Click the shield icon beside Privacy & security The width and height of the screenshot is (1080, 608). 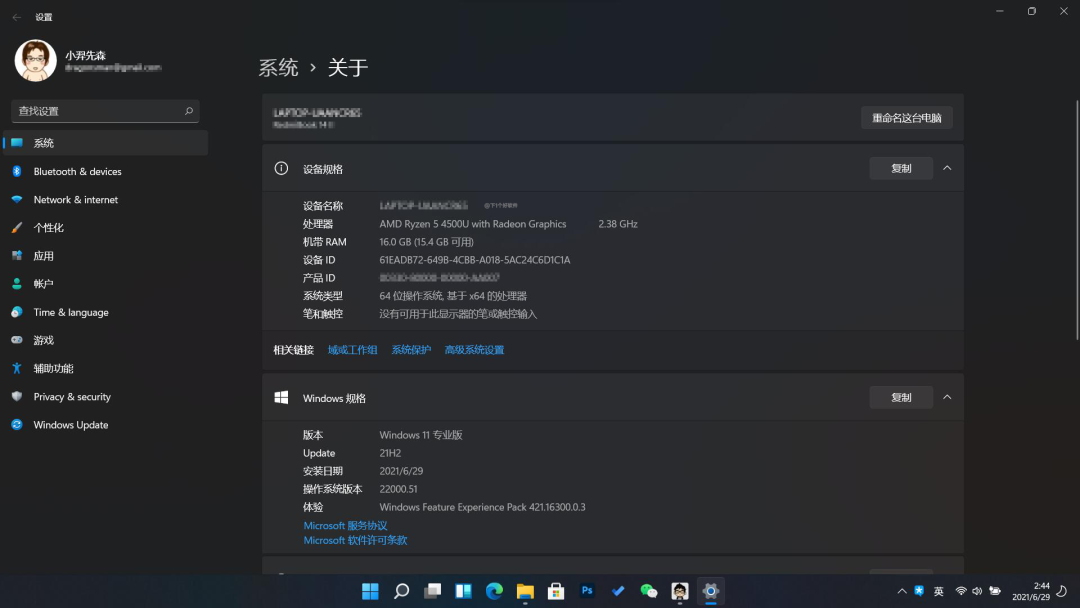point(17,397)
